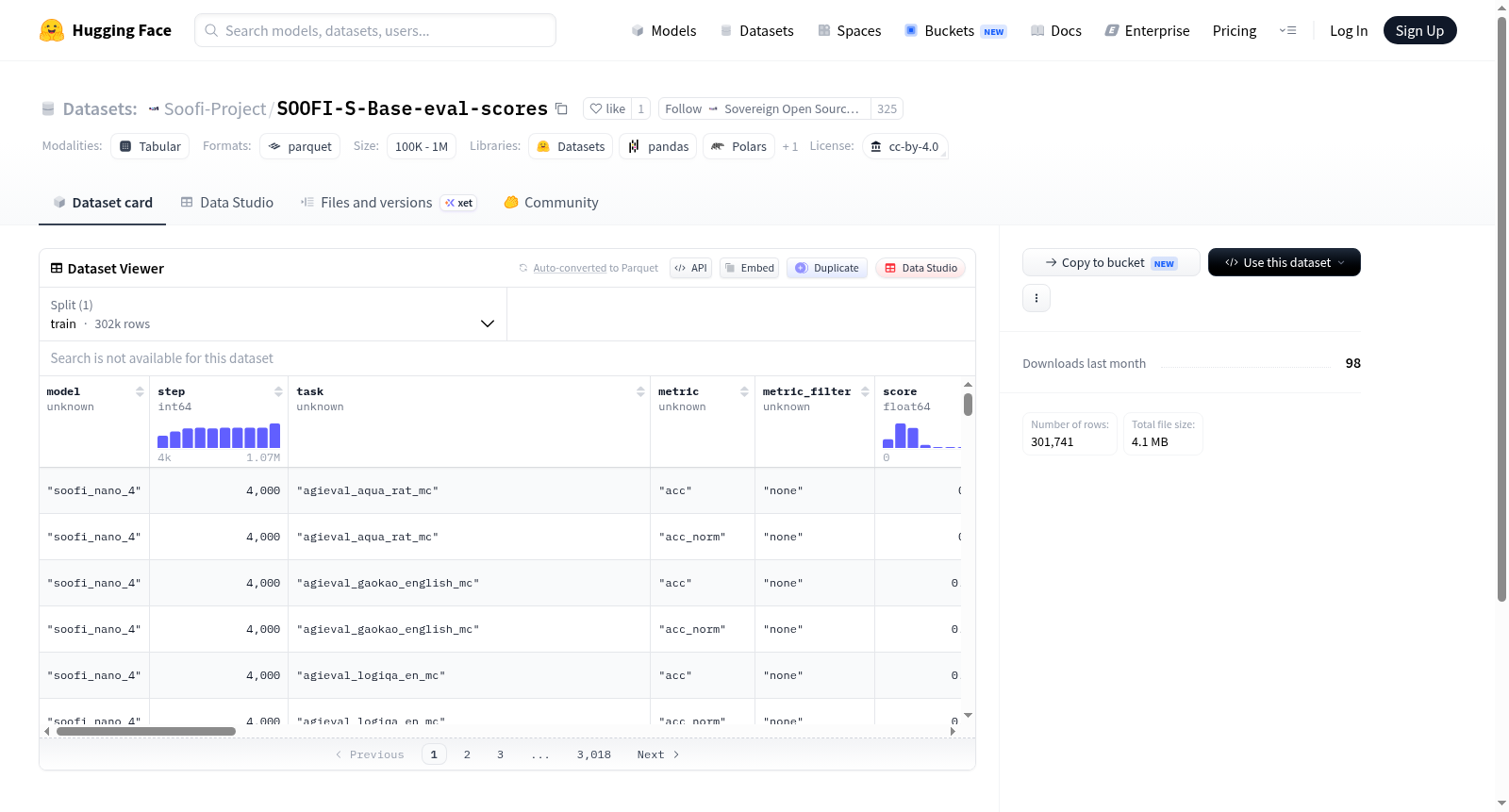Image resolution: width=1509 pixels, height=812 pixels.
Task: Open Buckets in the top navigation
Action: click(955, 30)
